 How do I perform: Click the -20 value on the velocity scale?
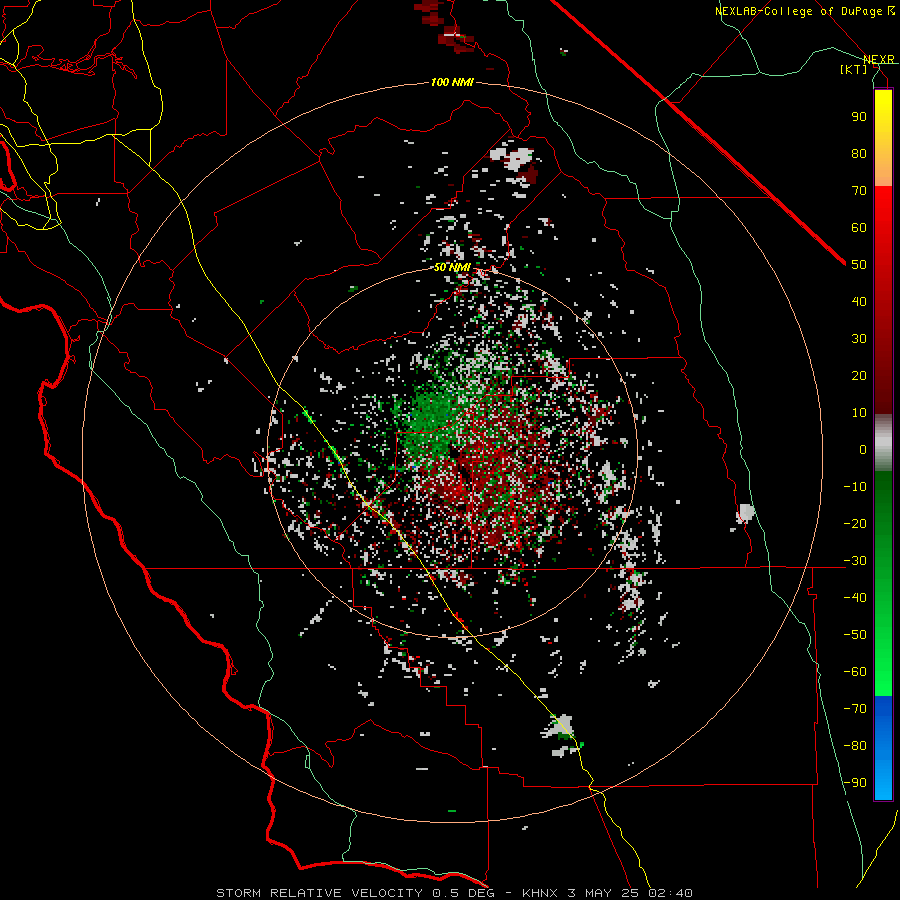[855, 523]
